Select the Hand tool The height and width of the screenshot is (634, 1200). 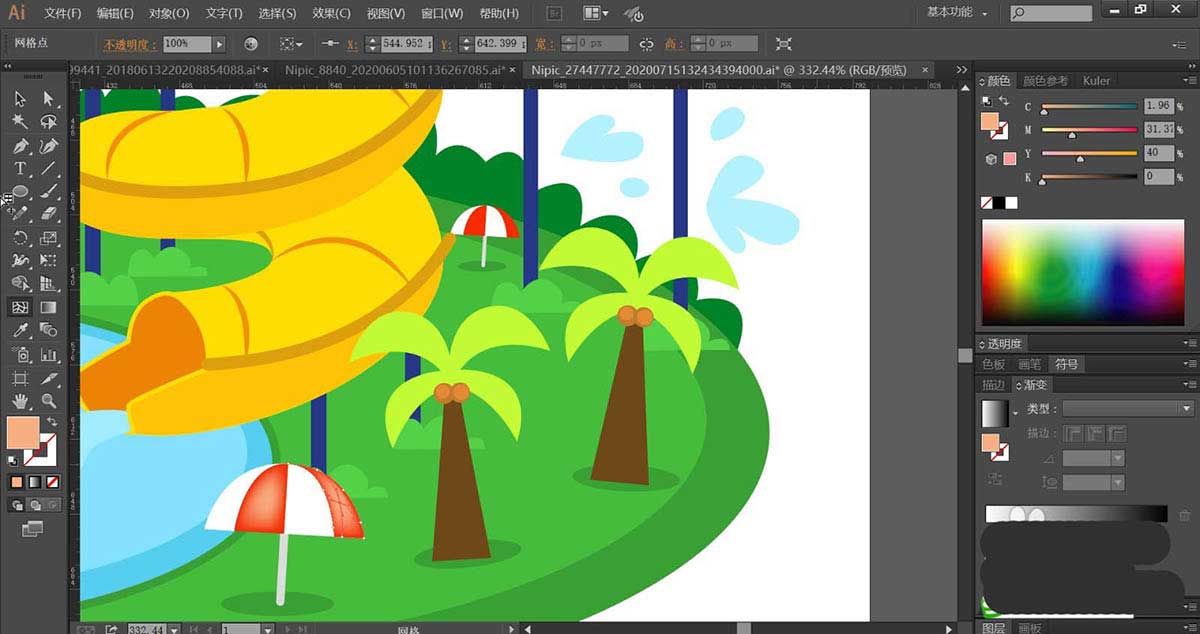click(20, 401)
